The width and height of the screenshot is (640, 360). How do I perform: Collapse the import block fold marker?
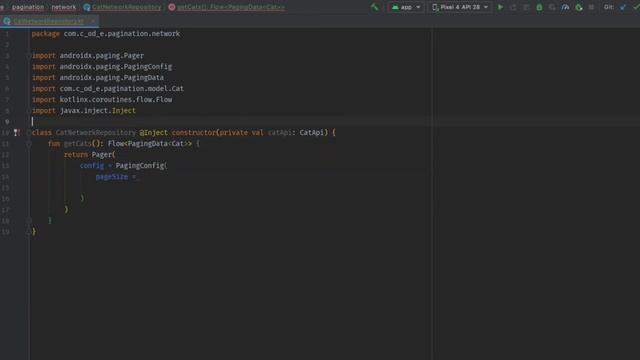click(x=29, y=56)
